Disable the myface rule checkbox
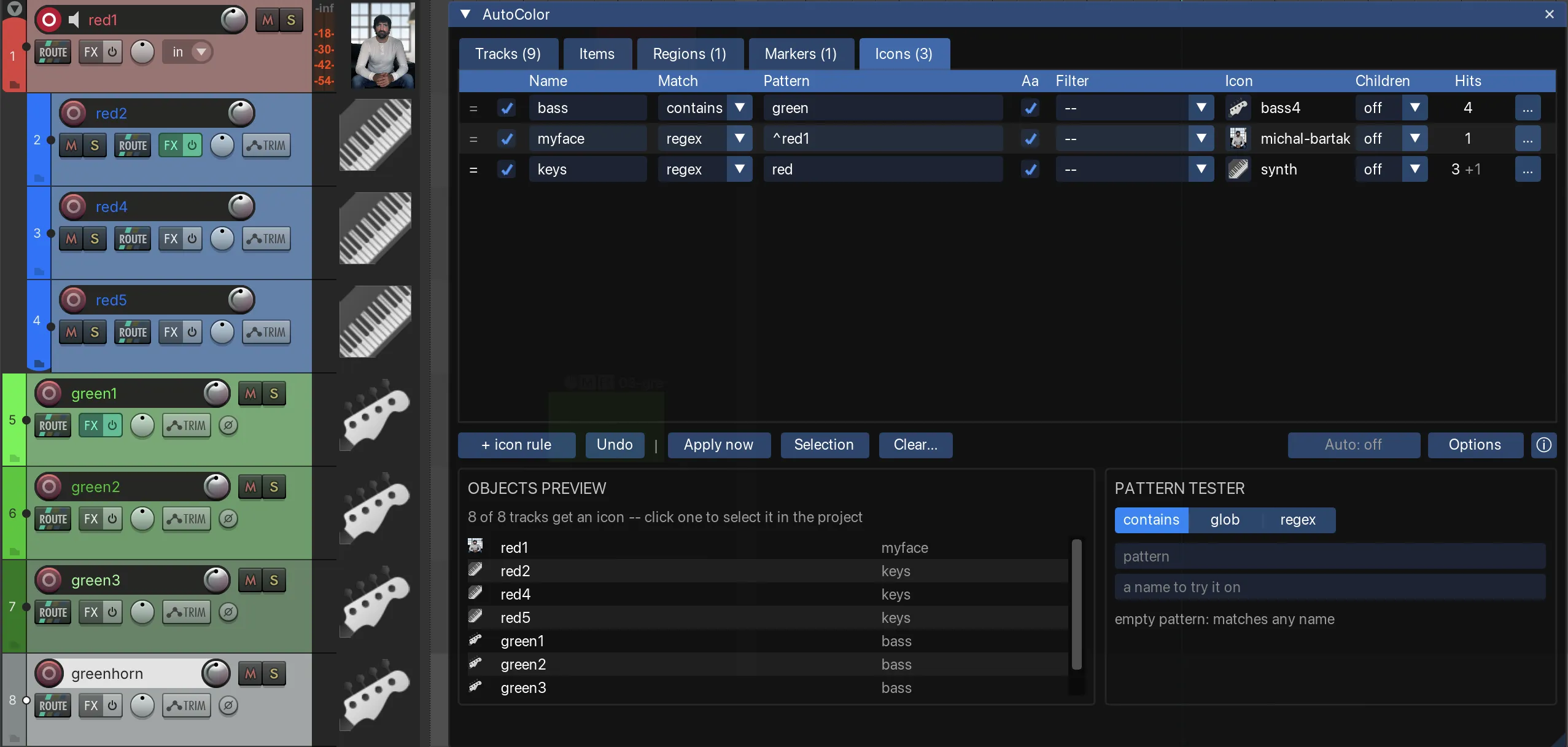Image resolution: width=1568 pixels, height=747 pixels. 506,139
